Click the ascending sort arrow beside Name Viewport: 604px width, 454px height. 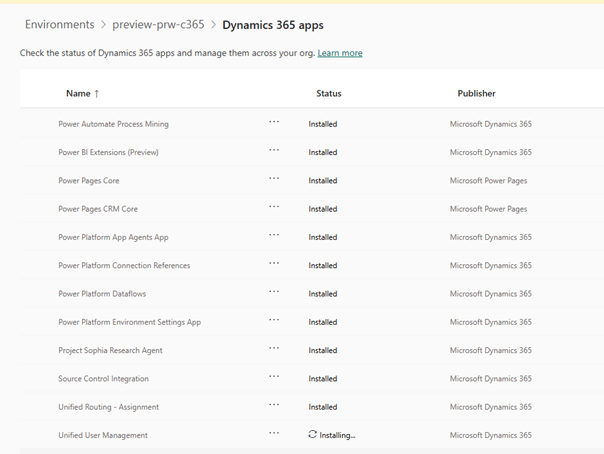tap(97, 94)
